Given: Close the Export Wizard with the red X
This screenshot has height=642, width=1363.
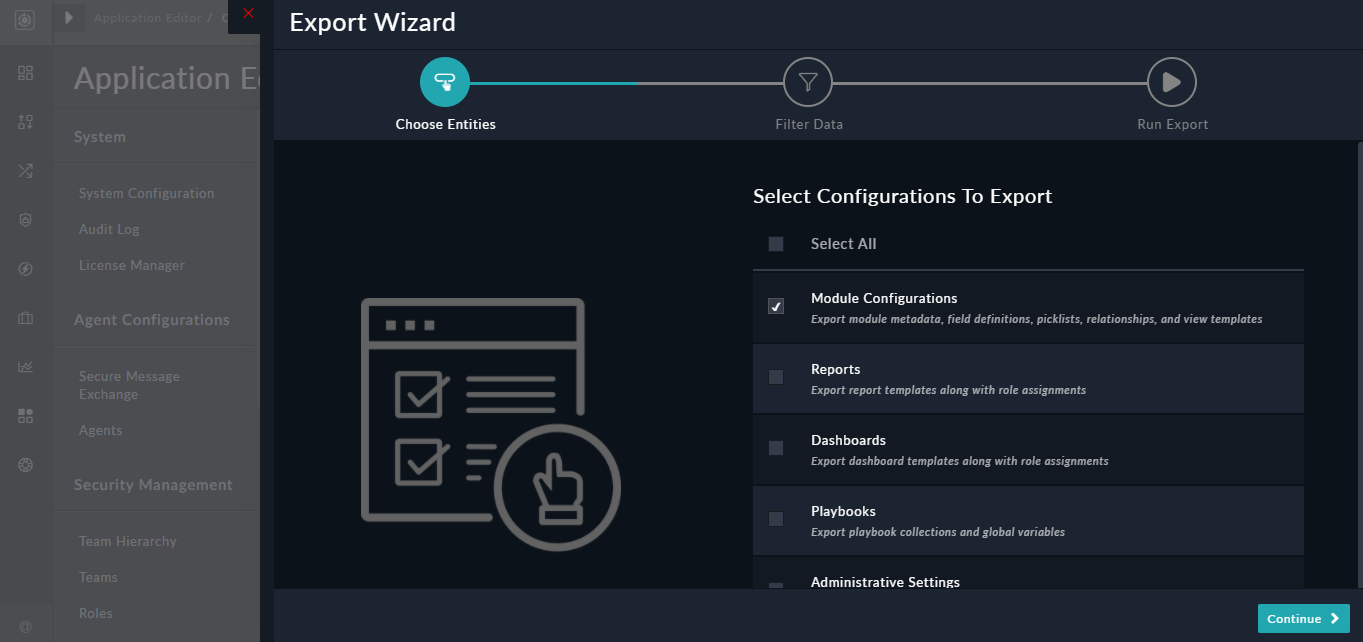Looking at the screenshot, I should [249, 13].
